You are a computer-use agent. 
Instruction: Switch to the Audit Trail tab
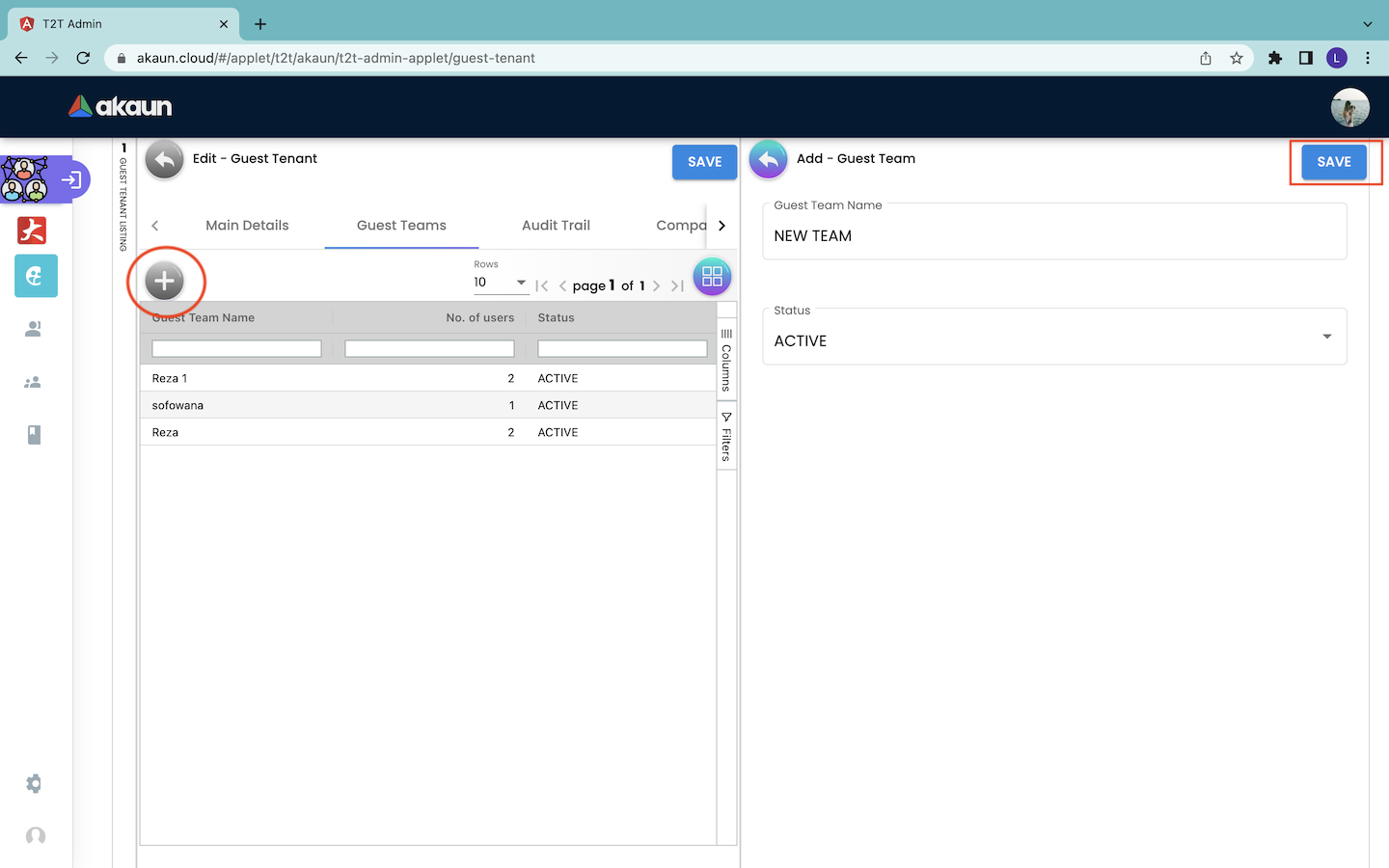pyautogui.click(x=556, y=226)
